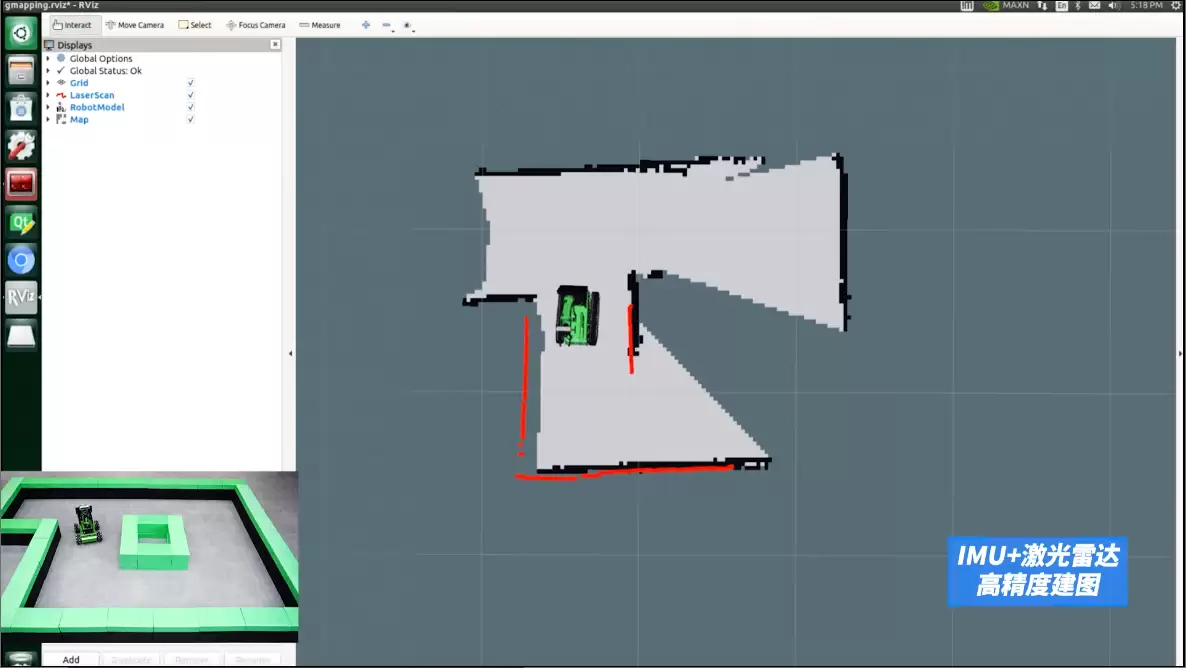1186x668 pixels.
Task: Activate the Move Camera tool
Action: click(135, 25)
